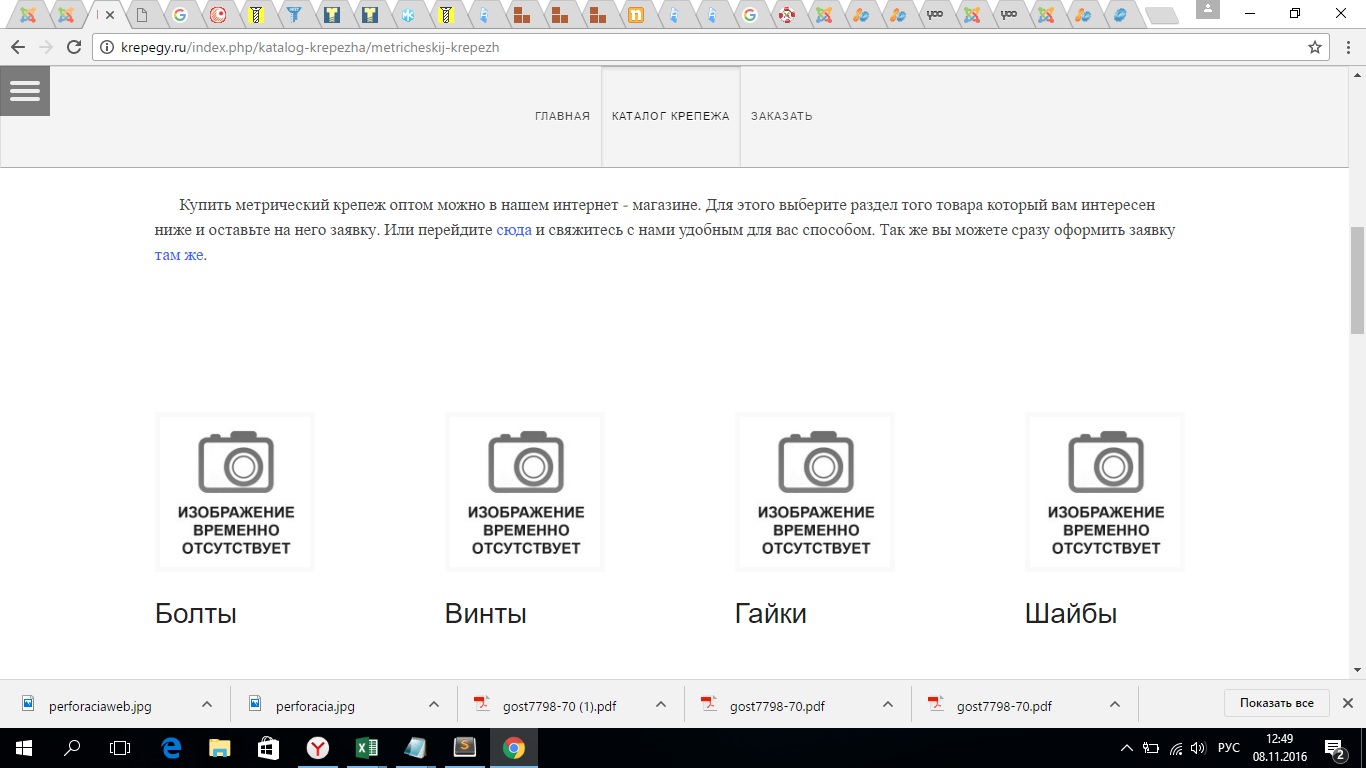Viewport: 1366px width, 768px height.
Task: Expand options for gost7798-70 (1).pdf download
Action: pos(661,704)
